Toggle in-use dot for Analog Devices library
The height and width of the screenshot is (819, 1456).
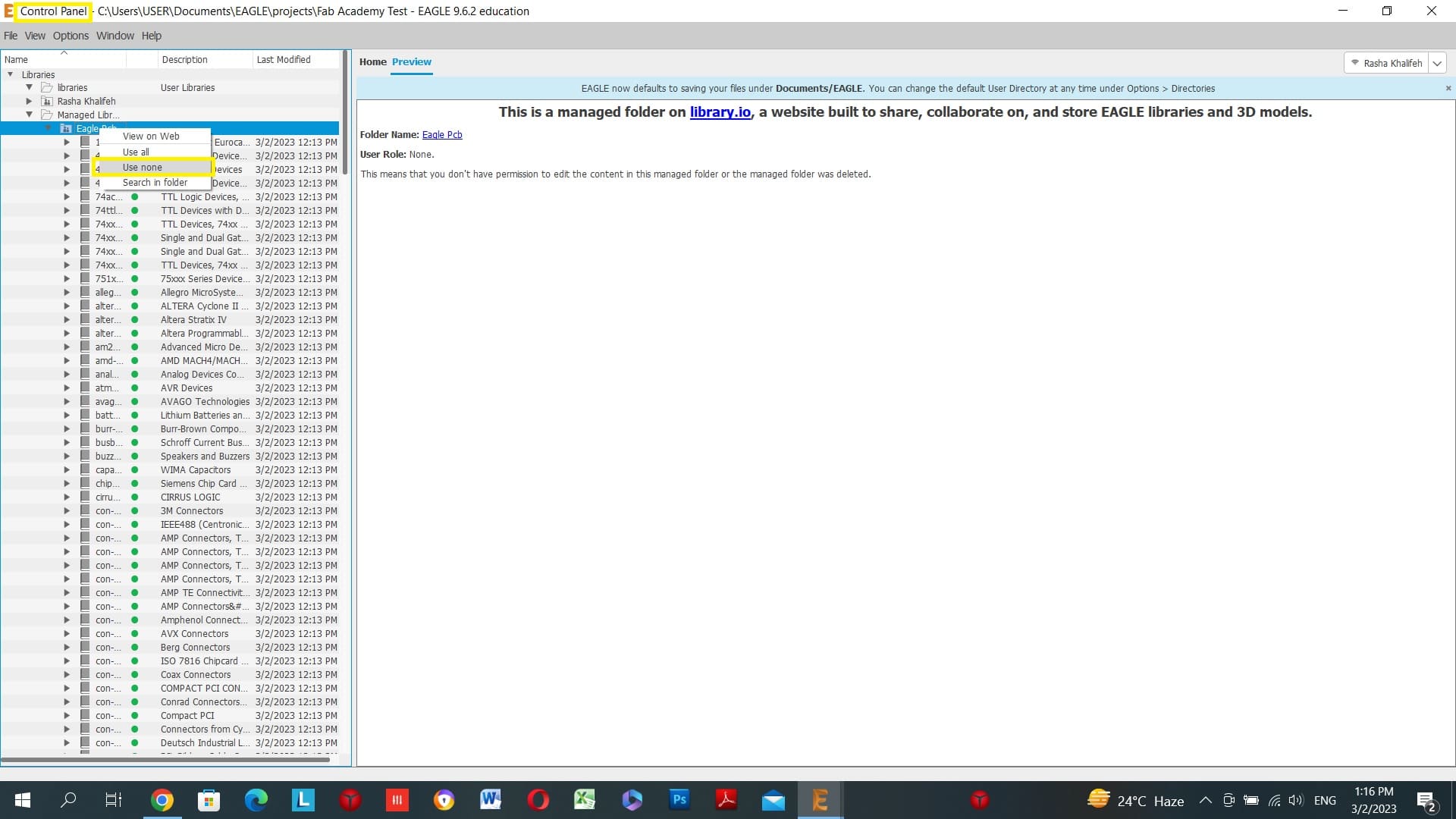[x=135, y=375]
